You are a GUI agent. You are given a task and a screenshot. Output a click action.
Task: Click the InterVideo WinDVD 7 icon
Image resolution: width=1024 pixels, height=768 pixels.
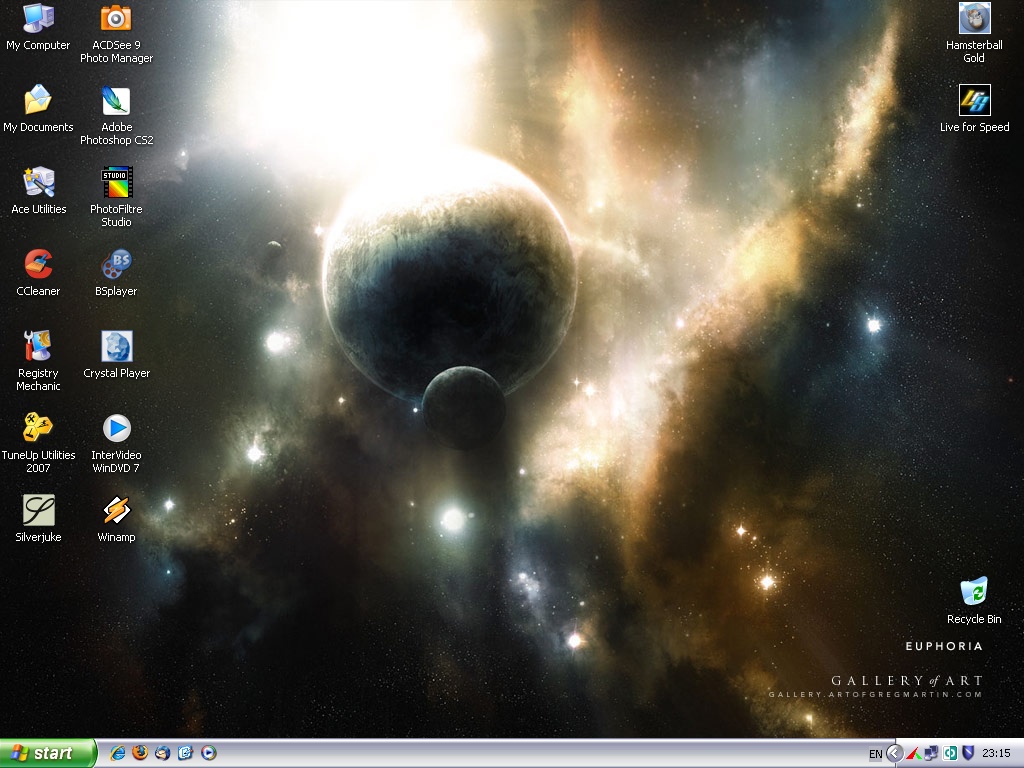[116, 428]
